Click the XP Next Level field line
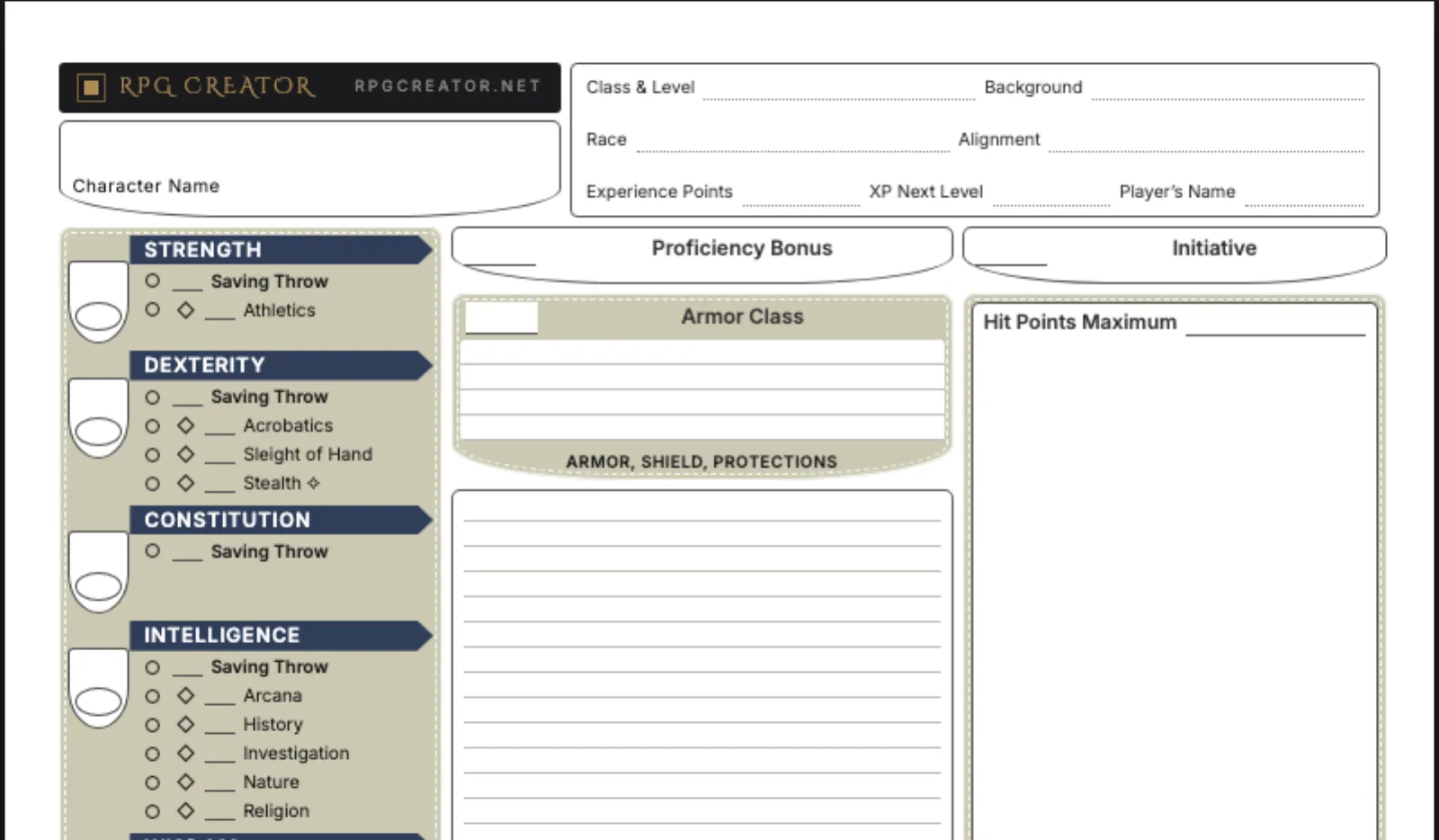 [x=1050, y=195]
